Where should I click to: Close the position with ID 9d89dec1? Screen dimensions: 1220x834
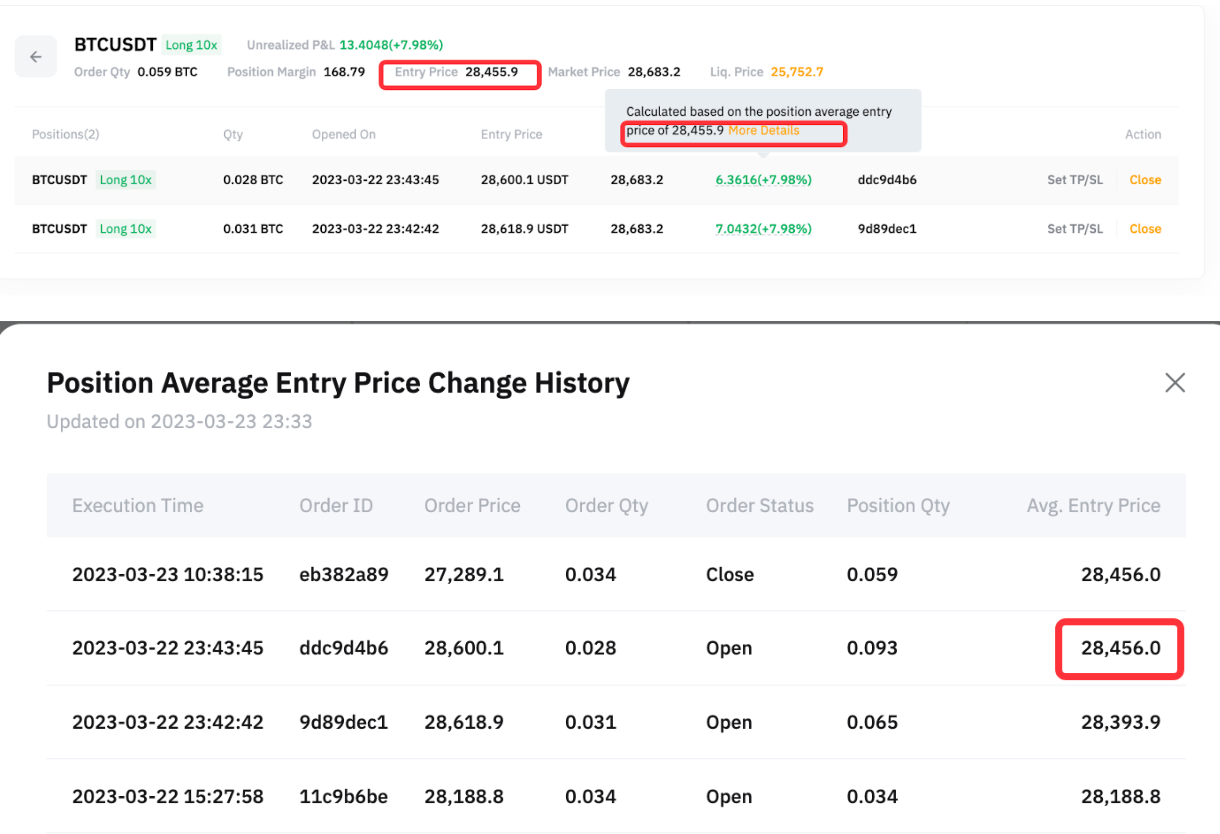(1145, 229)
